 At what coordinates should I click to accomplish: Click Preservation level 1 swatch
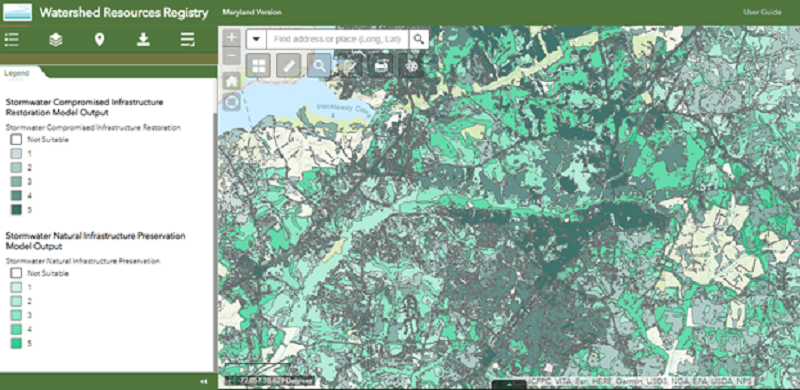pyautogui.click(x=16, y=287)
